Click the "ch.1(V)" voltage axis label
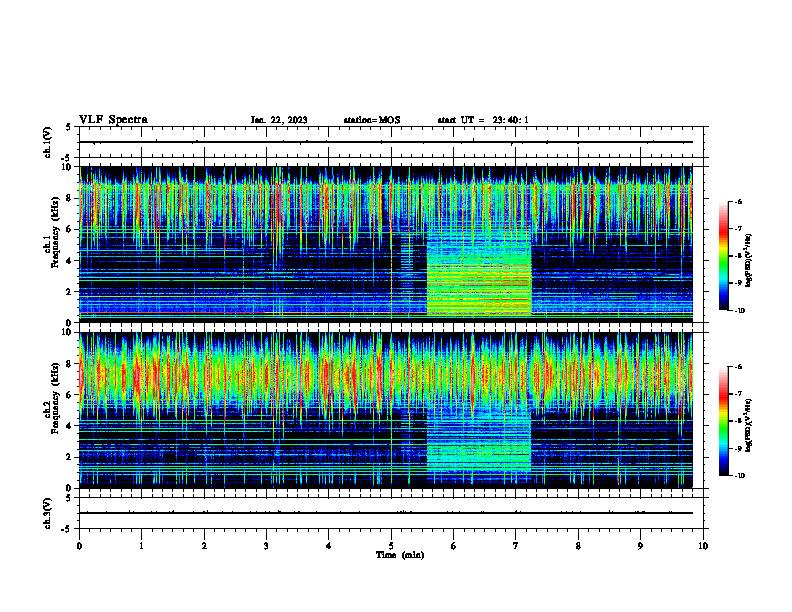 47,142
